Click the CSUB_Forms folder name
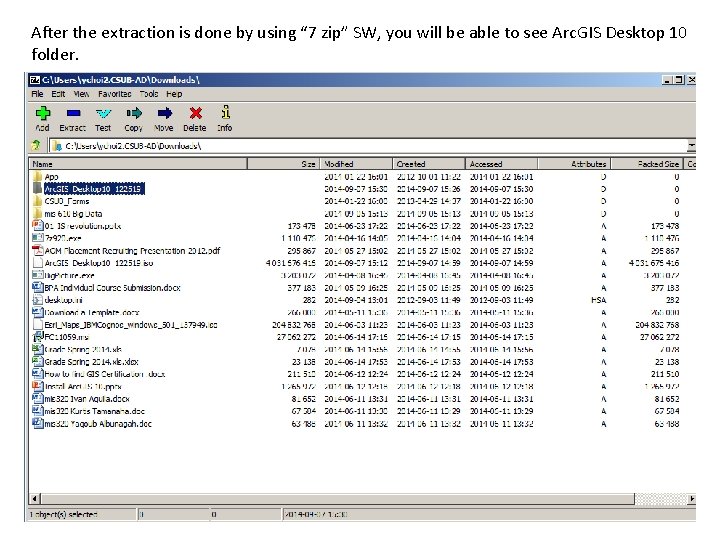The height and width of the screenshot is (540, 720). [x=67, y=201]
